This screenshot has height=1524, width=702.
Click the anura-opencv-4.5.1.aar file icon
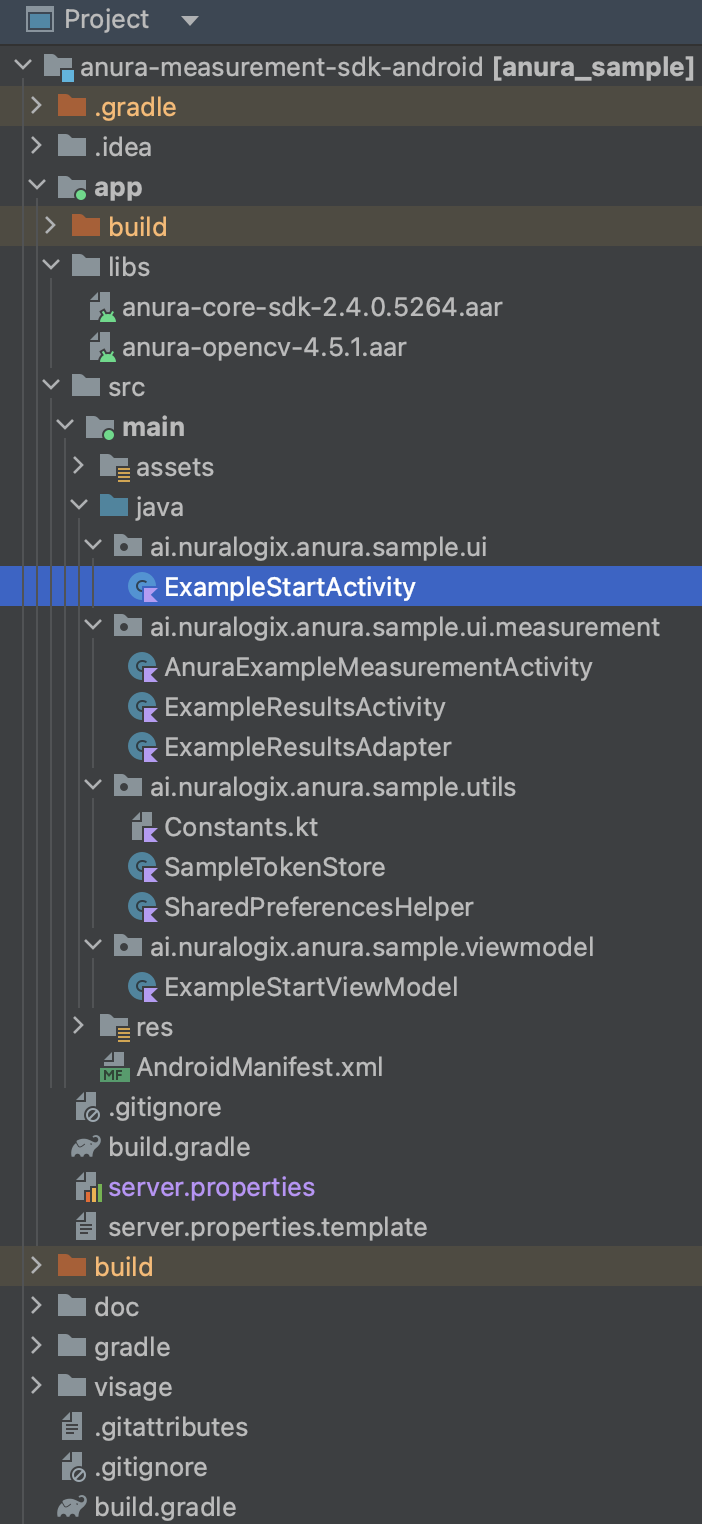(102, 347)
